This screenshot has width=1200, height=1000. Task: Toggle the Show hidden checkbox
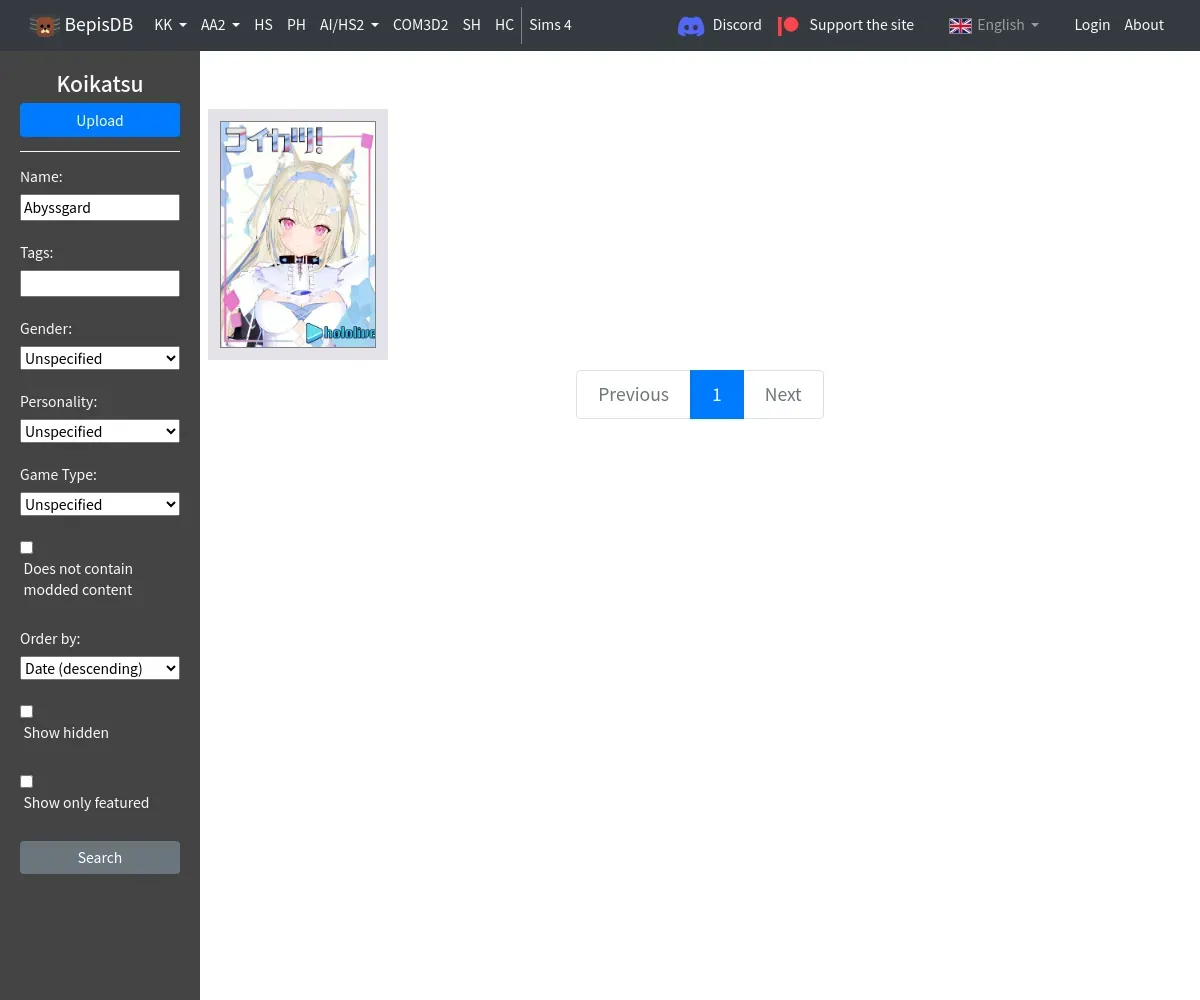tap(26, 711)
